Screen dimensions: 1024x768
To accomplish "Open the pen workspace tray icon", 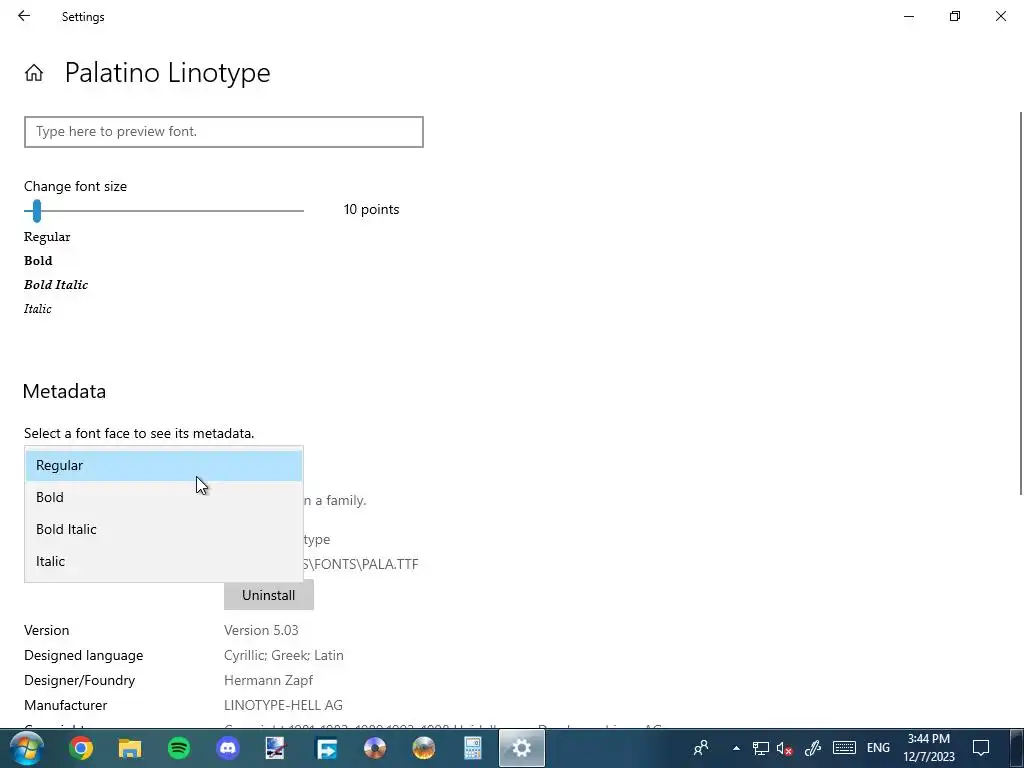I will [x=812, y=748].
